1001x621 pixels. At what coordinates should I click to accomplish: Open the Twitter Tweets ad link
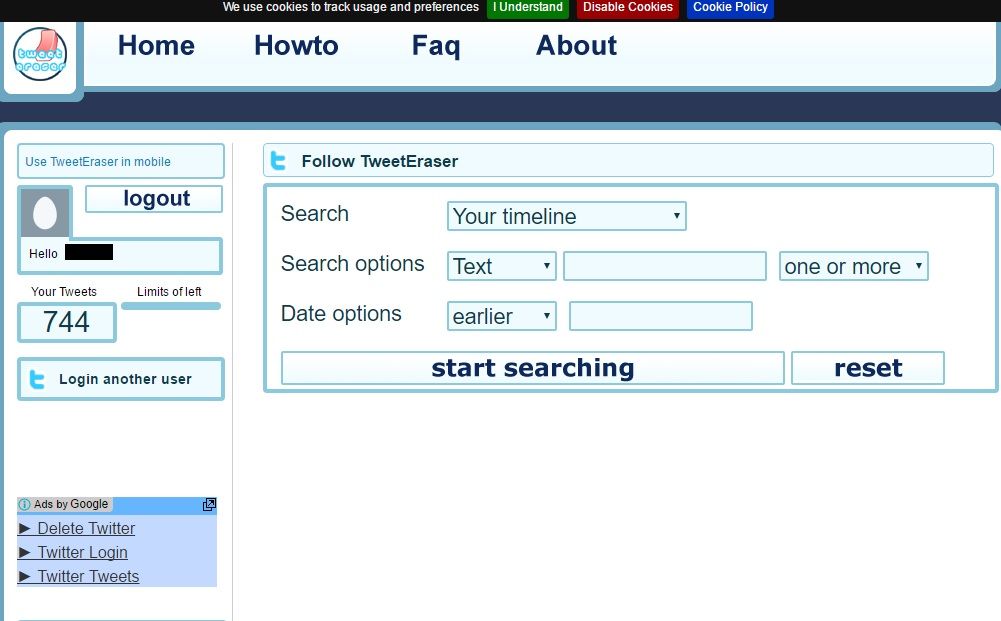pos(88,576)
